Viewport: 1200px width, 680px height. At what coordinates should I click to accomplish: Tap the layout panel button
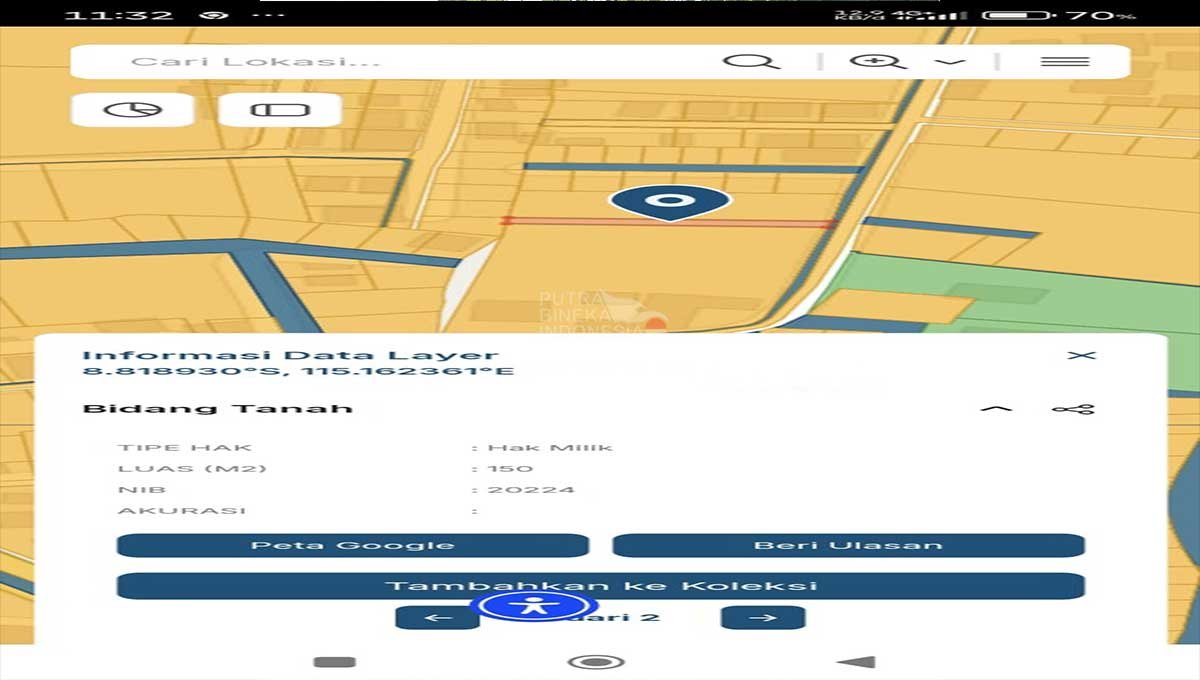click(280, 109)
